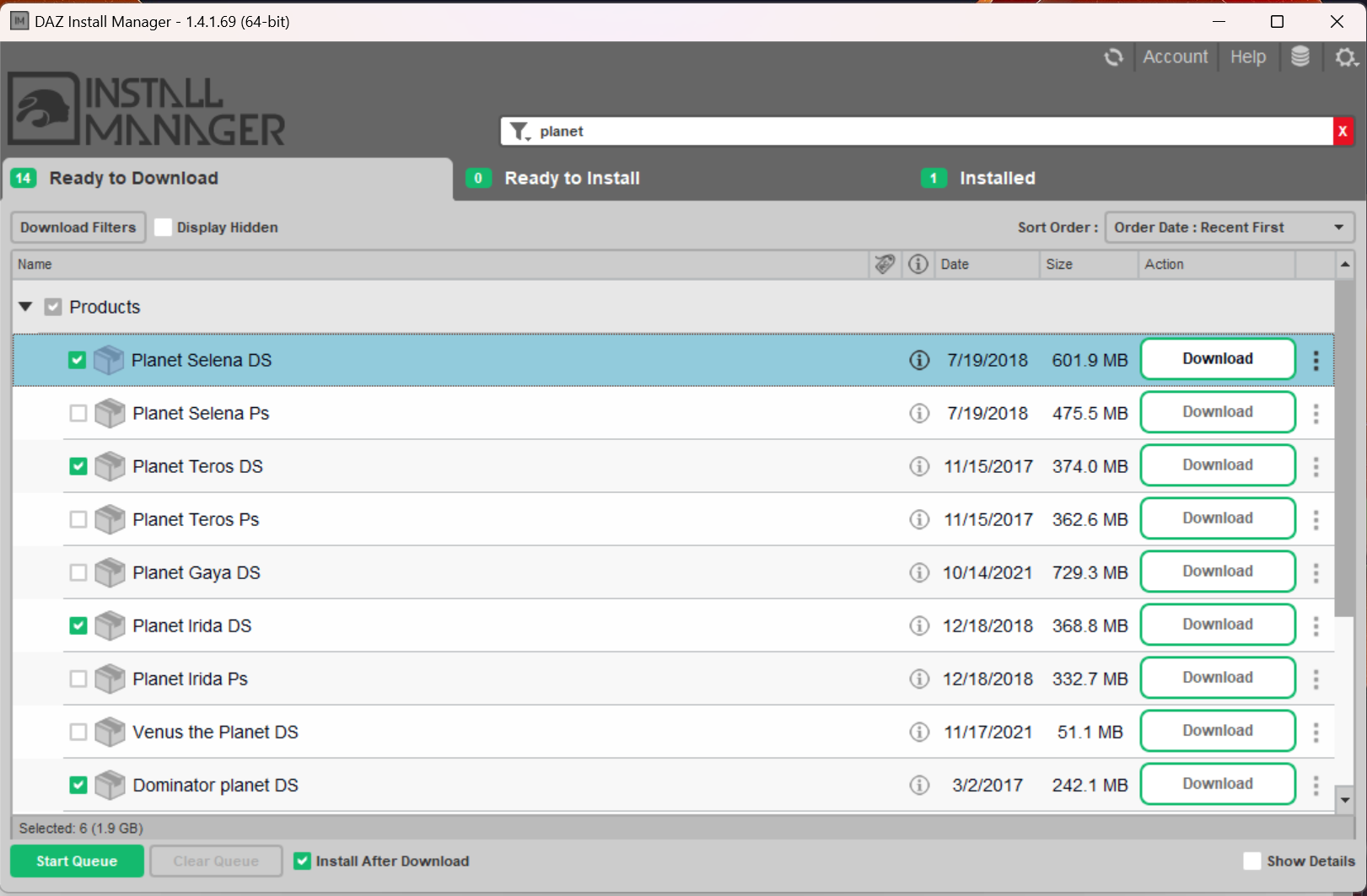Screen dimensions: 1367x896
Task: Toggle Install After Download checkbox
Action: [x=302, y=861]
